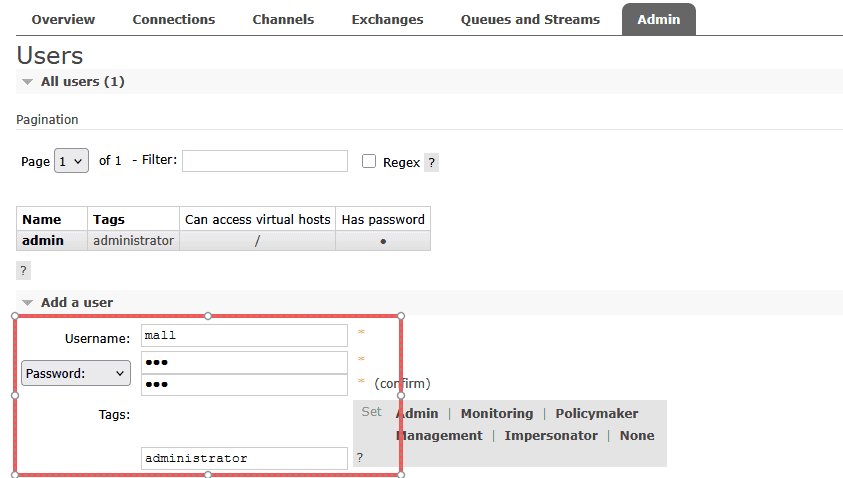Open the Page number dropdown
Viewport: 843px width, 478px height.
click(71, 161)
